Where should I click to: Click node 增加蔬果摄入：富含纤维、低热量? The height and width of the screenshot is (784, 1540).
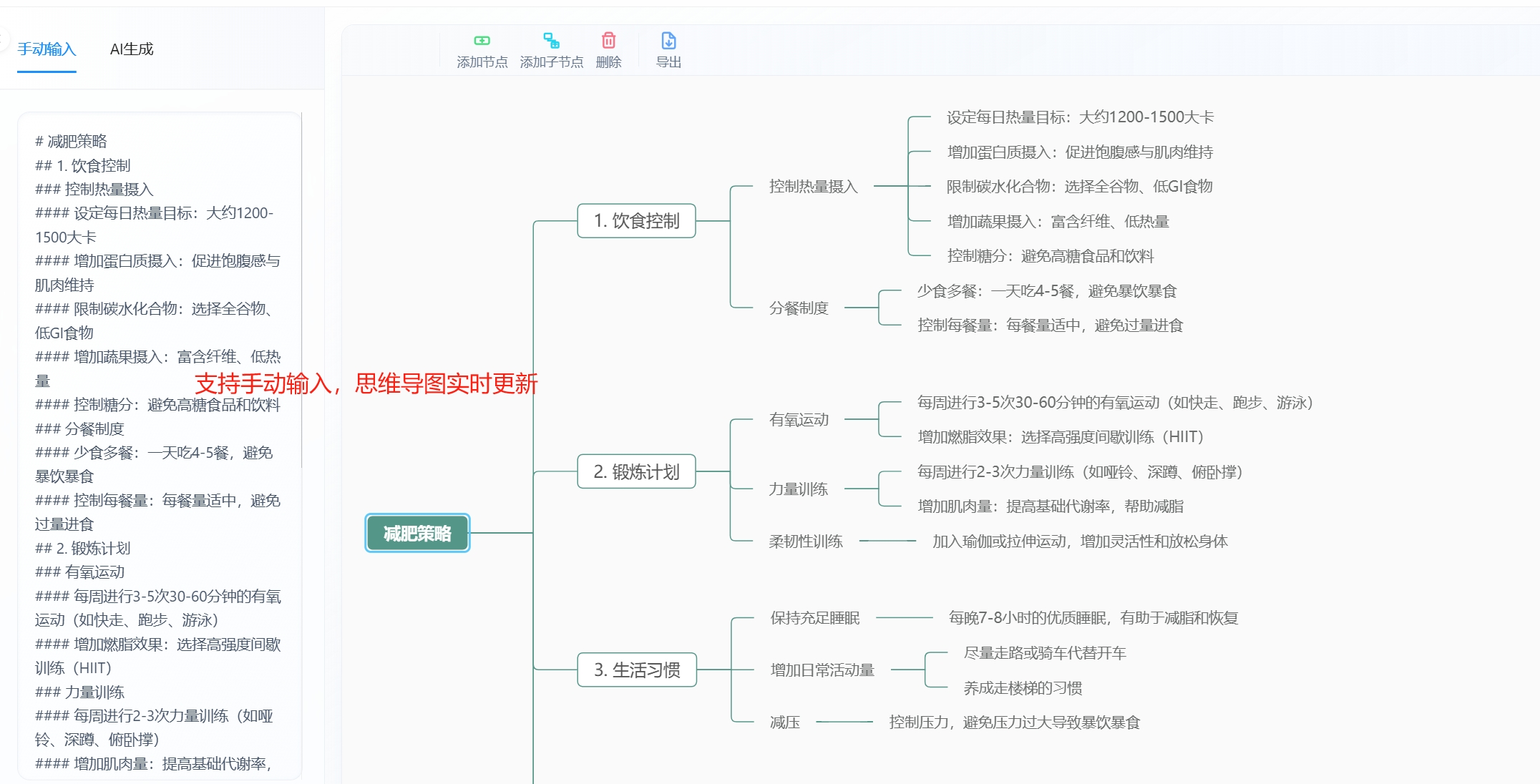(x=1058, y=222)
